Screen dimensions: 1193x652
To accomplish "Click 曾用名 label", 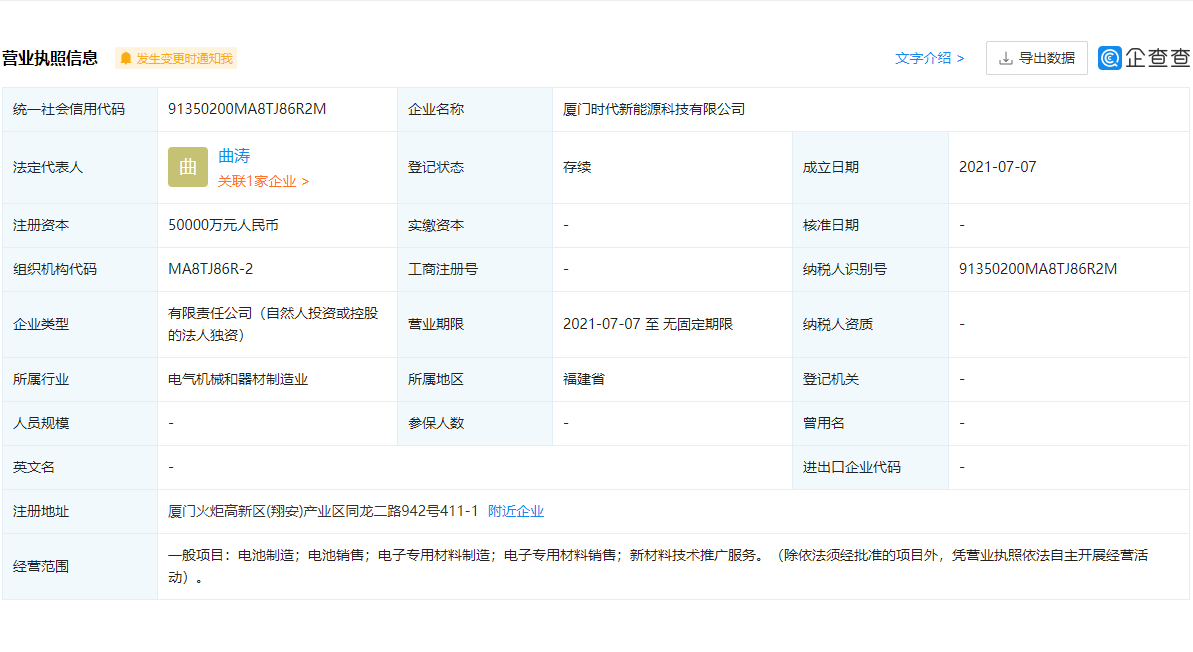I will coord(824,423).
